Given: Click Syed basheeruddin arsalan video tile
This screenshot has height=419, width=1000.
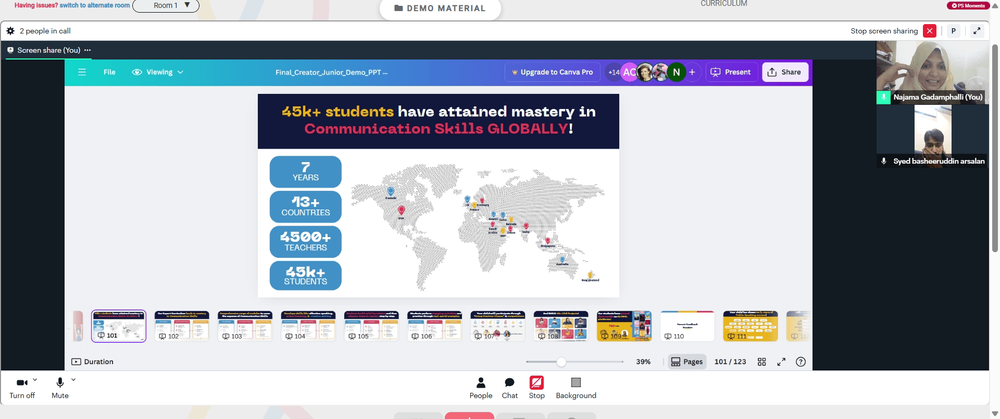Looking at the screenshot, I should pyautogui.click(x=932, y=136).
